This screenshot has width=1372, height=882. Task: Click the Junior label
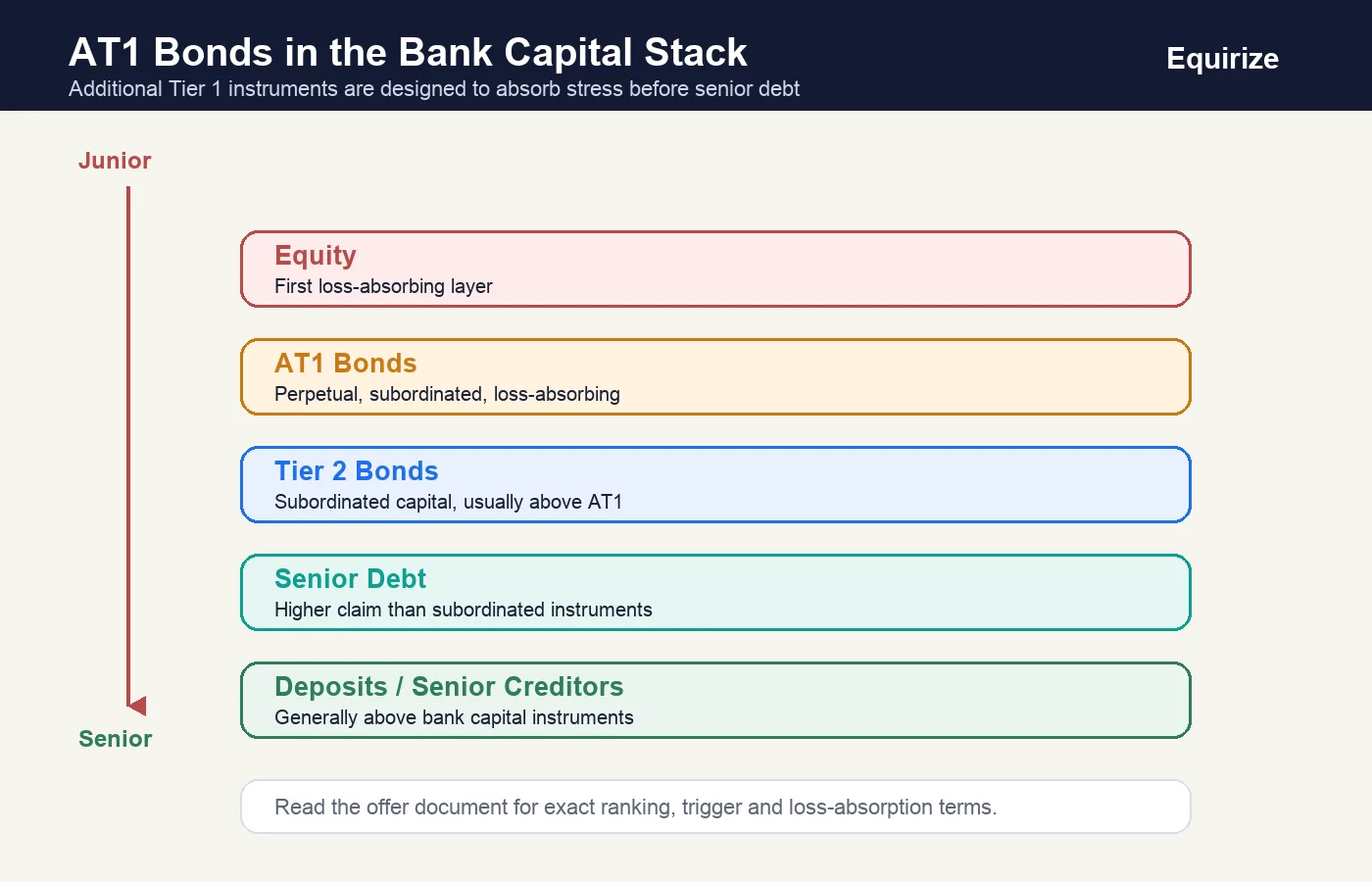[115, 161]
